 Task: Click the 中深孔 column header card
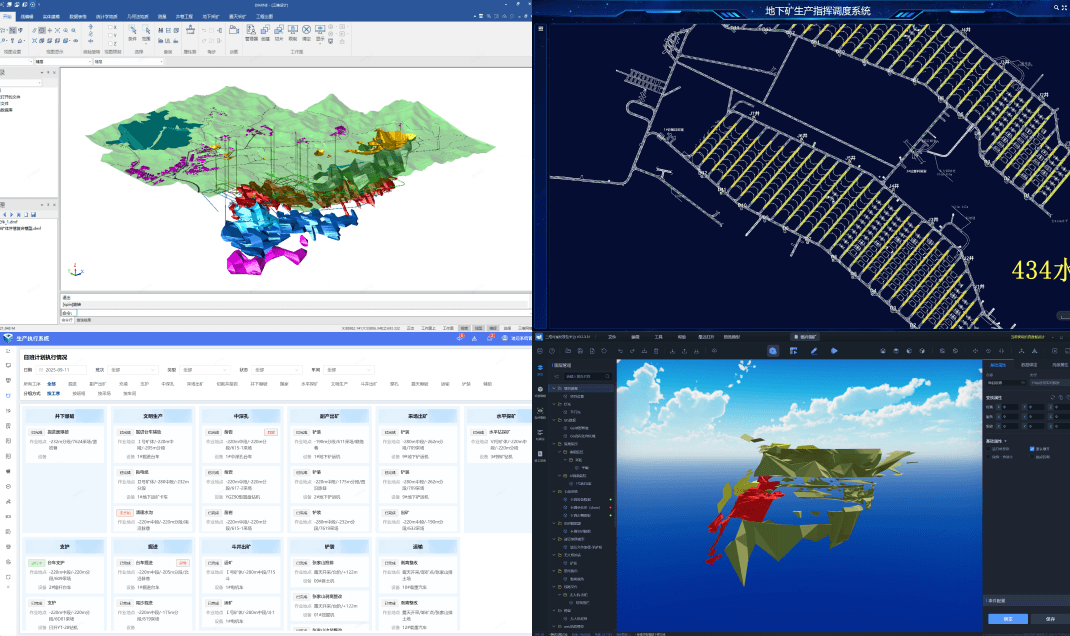pos(241,416)
